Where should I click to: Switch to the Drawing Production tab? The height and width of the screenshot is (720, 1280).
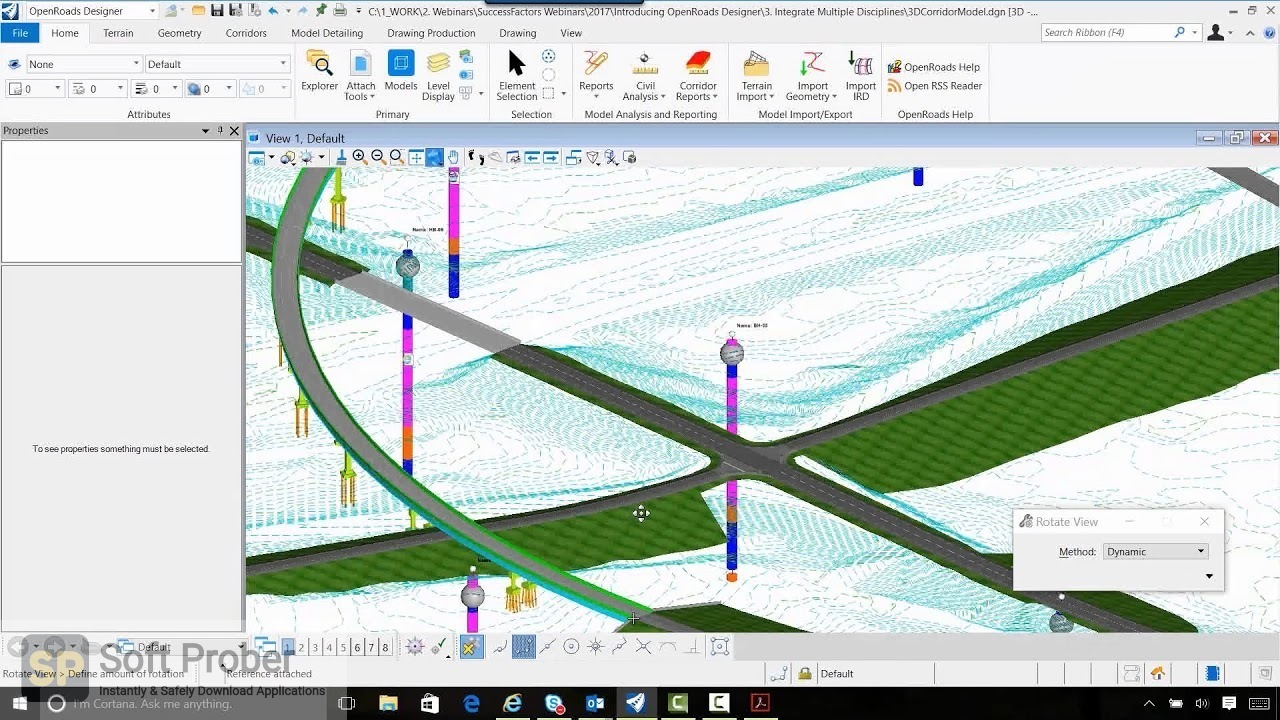(431, 33)
